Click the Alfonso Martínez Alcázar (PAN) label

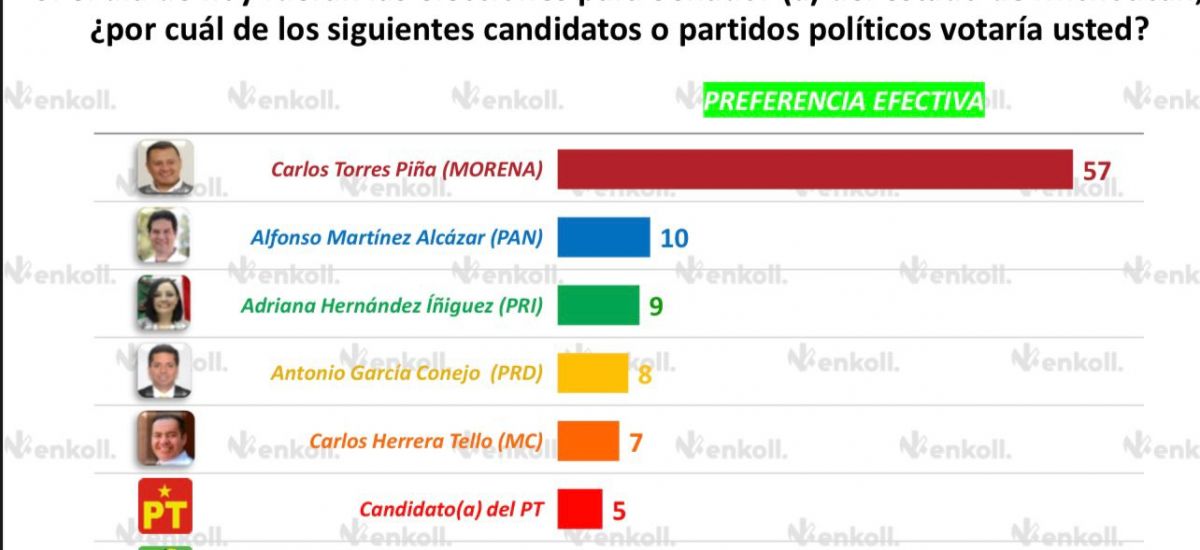396,238
